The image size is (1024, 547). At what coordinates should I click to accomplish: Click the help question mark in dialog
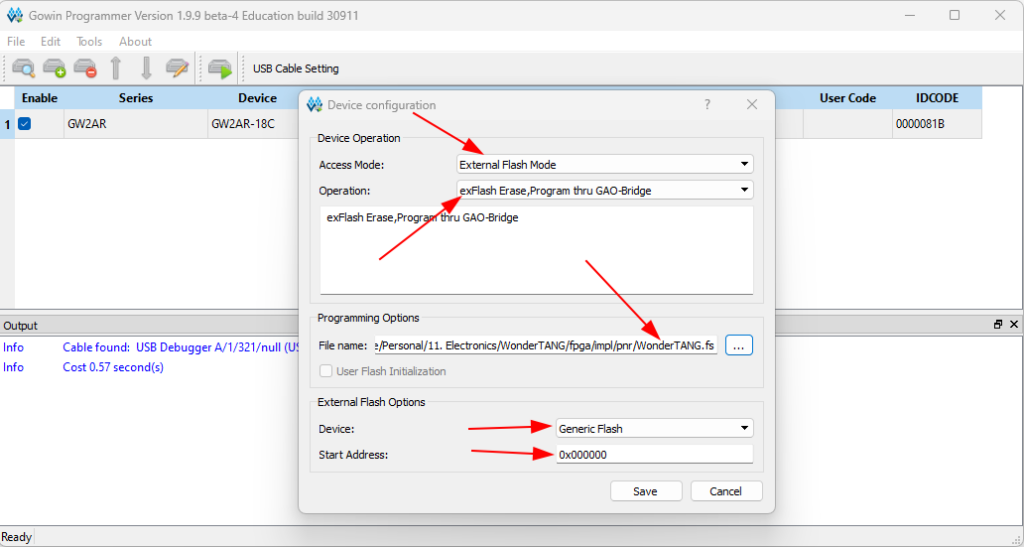707,104
